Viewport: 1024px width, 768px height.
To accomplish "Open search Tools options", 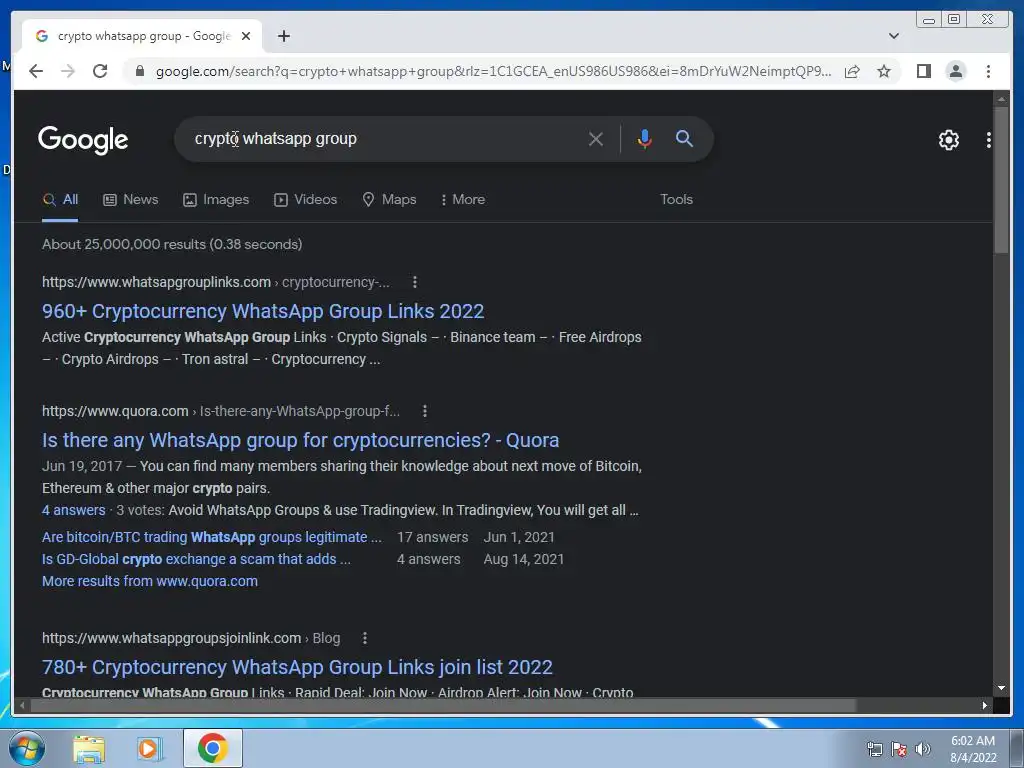I will 676,199.
